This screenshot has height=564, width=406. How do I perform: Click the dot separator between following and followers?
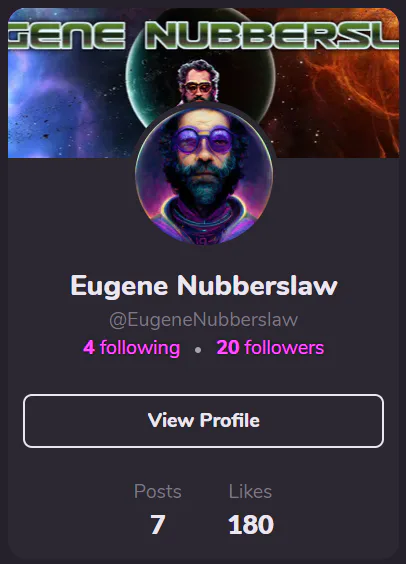pyautogui.click(x=198, y=349)
